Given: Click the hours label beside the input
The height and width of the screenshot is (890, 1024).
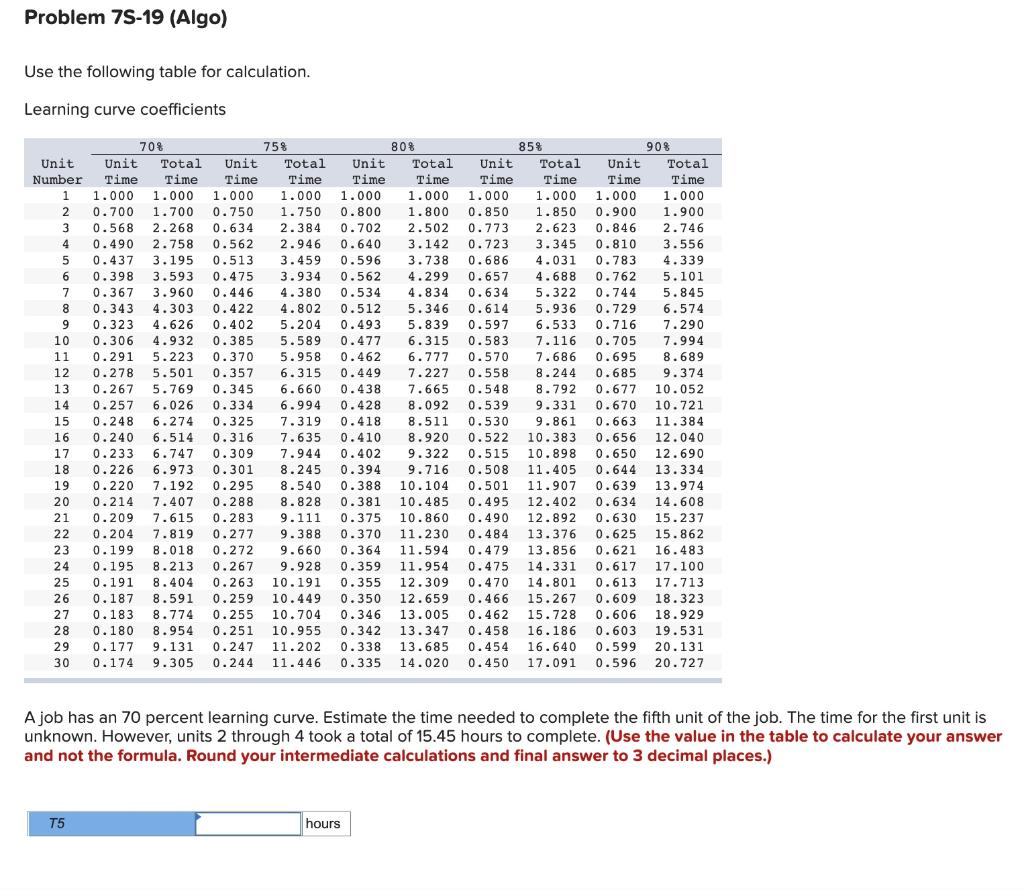Looking at the screenshot, I should 323,823.
